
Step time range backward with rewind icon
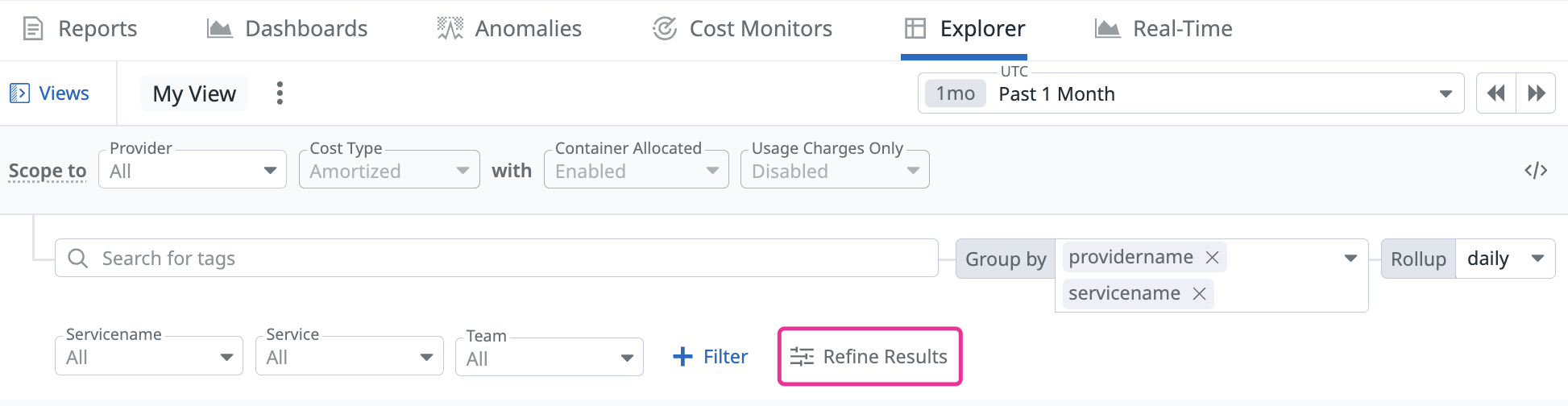tap(1495, 93)
